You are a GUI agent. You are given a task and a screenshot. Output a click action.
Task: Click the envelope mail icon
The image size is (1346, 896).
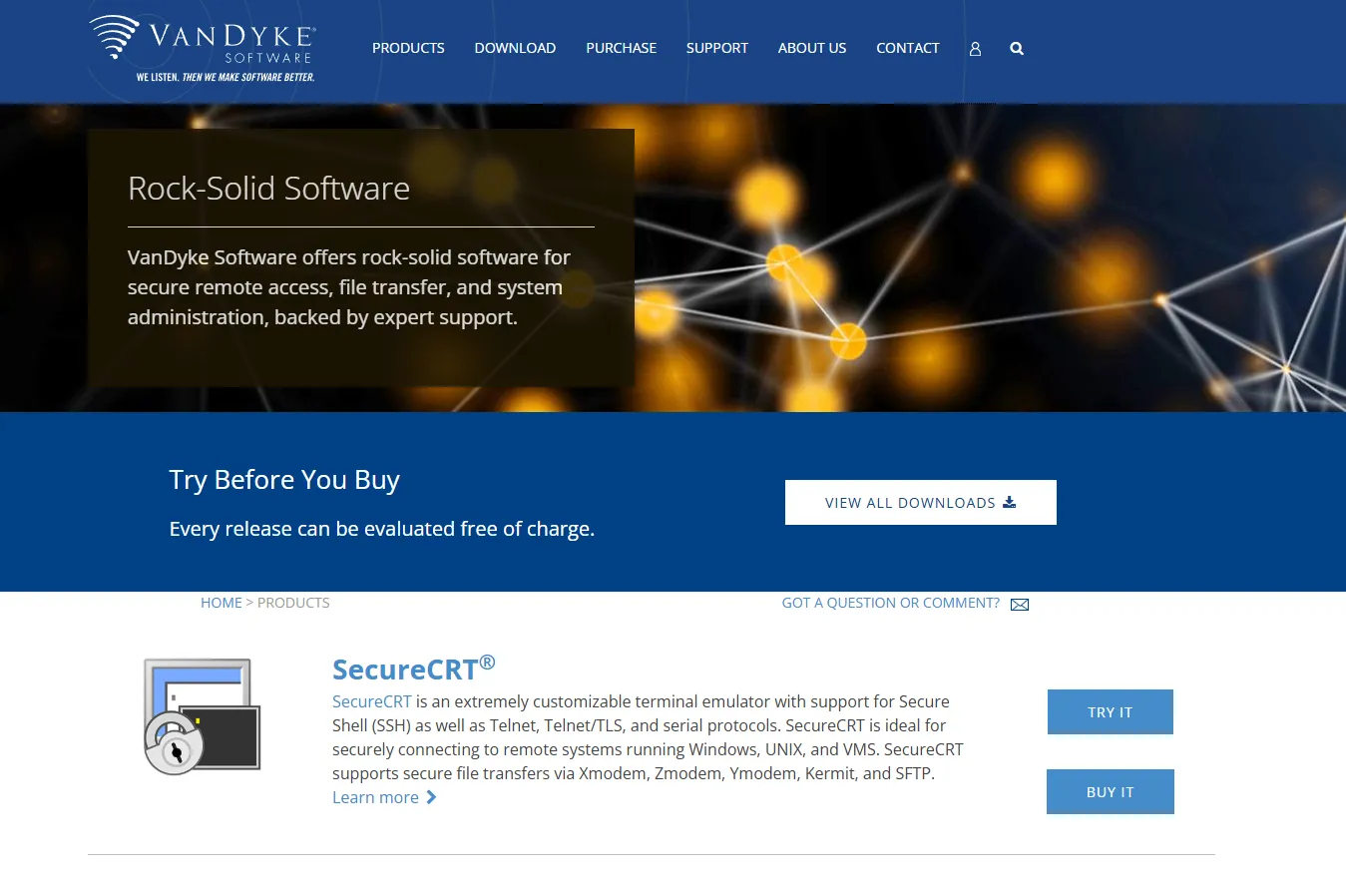click(x=1020, y=605)
